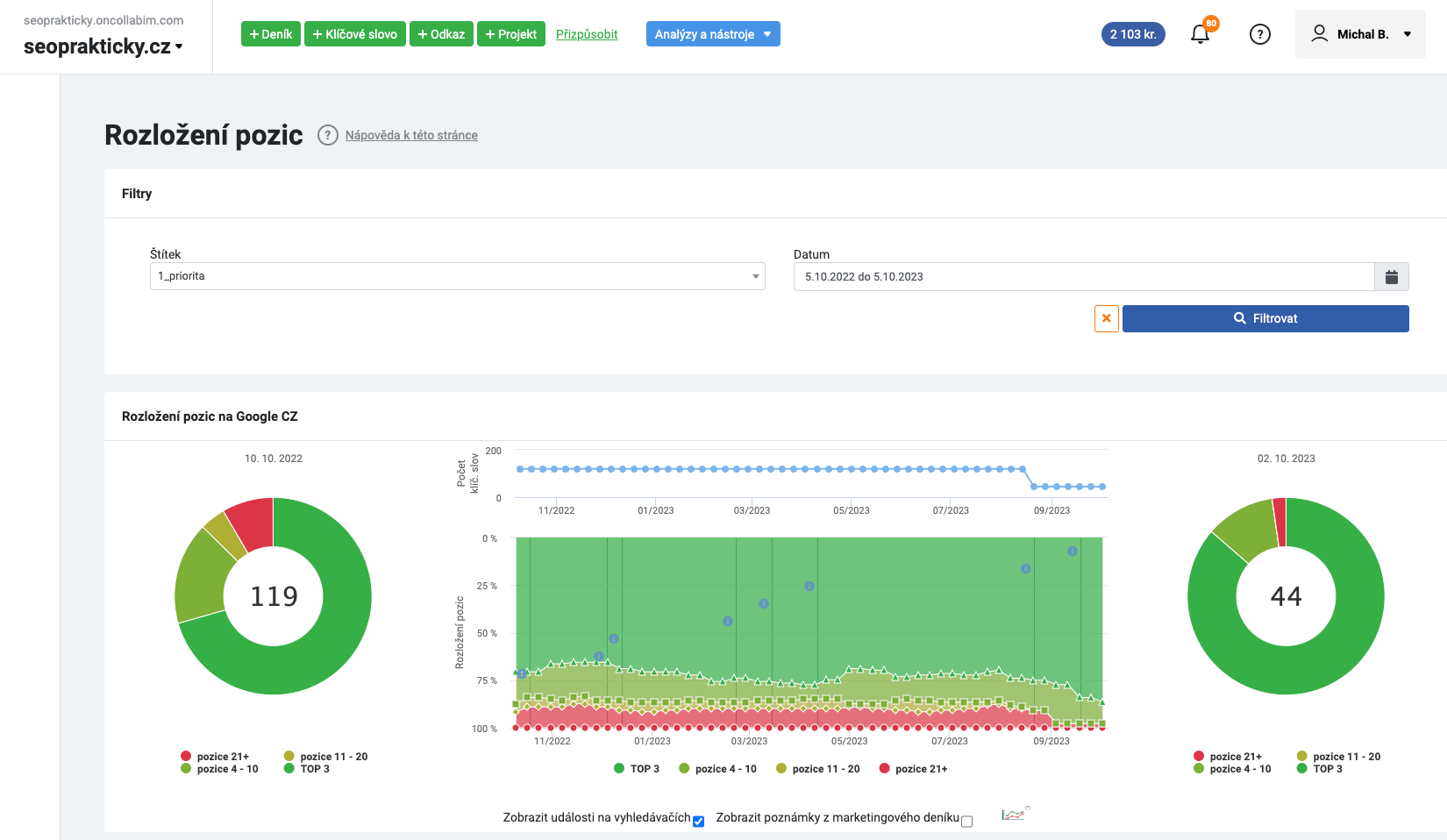Toggle 'pozice 11 - 20' series in center legend
The image size is (1447, 840).
tap(817, 769)
